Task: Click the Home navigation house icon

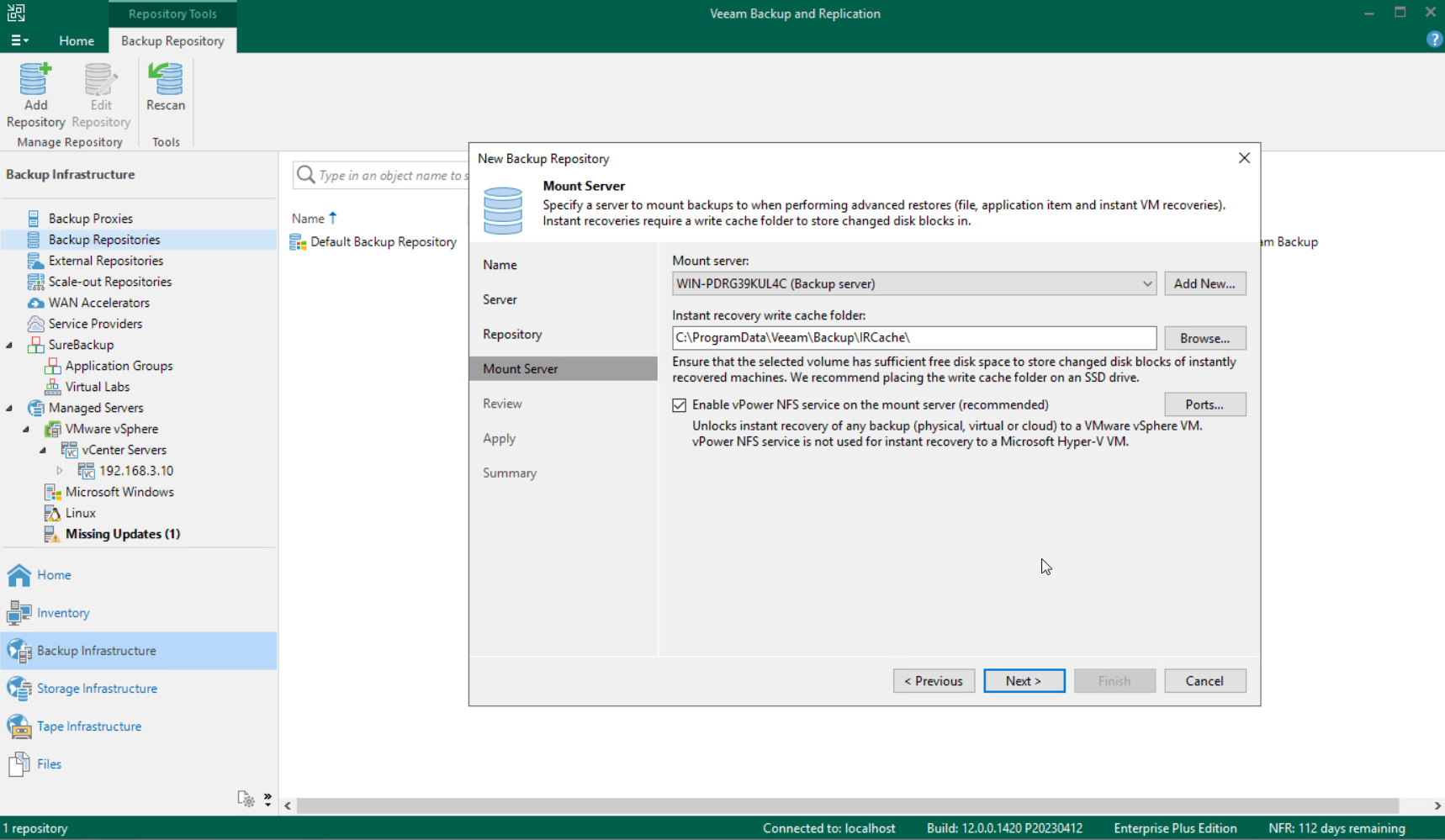Action: (x=19, y=575)
